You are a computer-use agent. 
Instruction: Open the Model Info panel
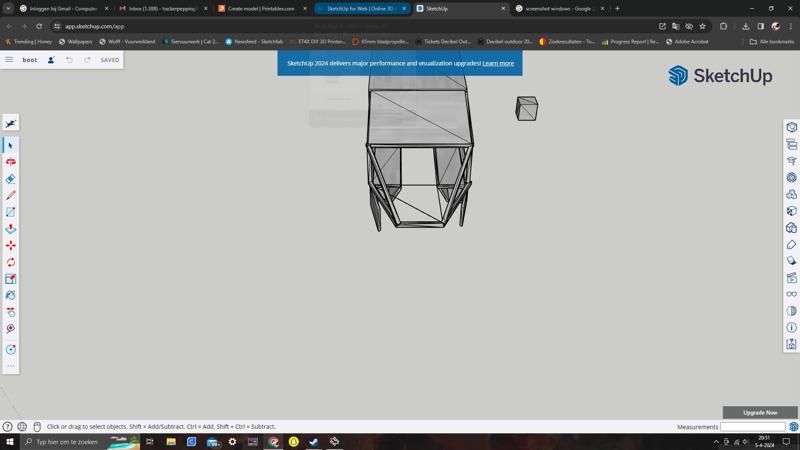click(x=791, y=328)
